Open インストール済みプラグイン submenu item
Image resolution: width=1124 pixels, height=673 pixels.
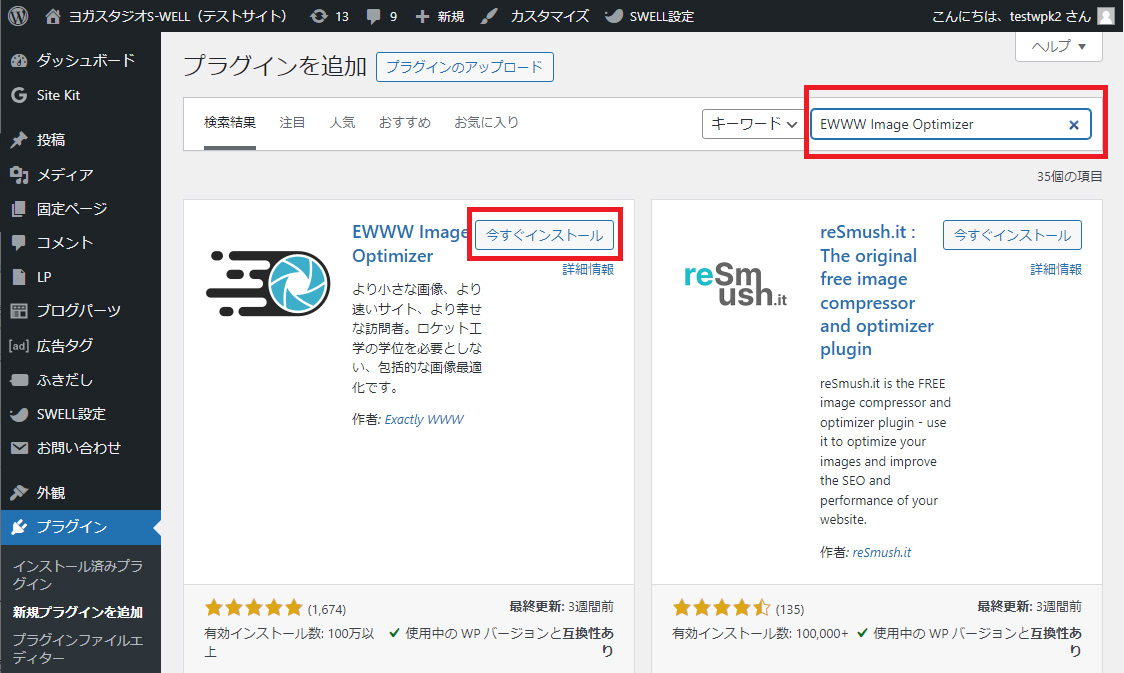pos(77,575)
